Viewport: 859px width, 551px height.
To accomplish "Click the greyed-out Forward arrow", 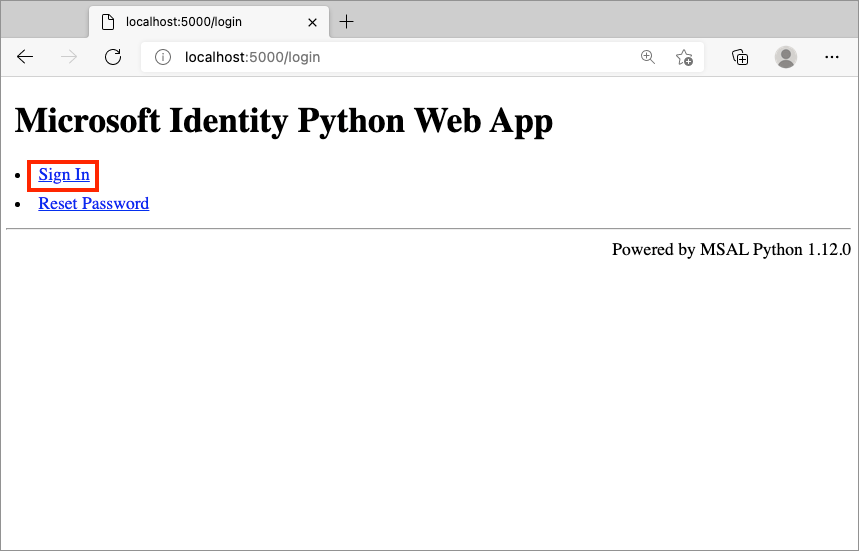I will (69, 57).
